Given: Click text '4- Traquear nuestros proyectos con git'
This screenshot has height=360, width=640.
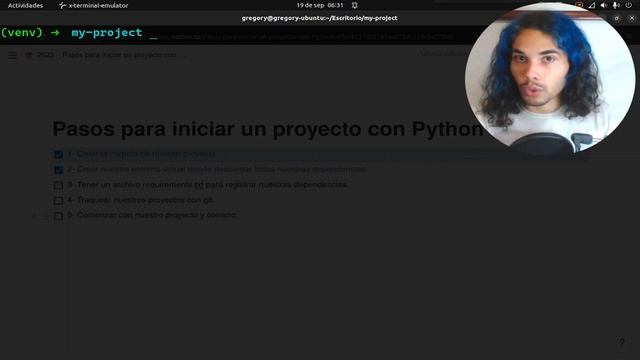Looking at the screenshot, I should coord(141,200).
